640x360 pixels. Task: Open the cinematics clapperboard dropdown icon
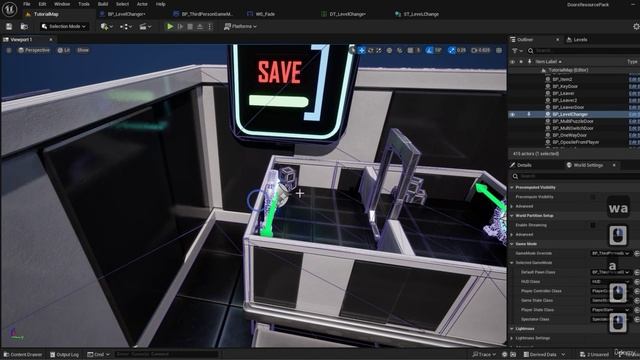pos(145,27)
